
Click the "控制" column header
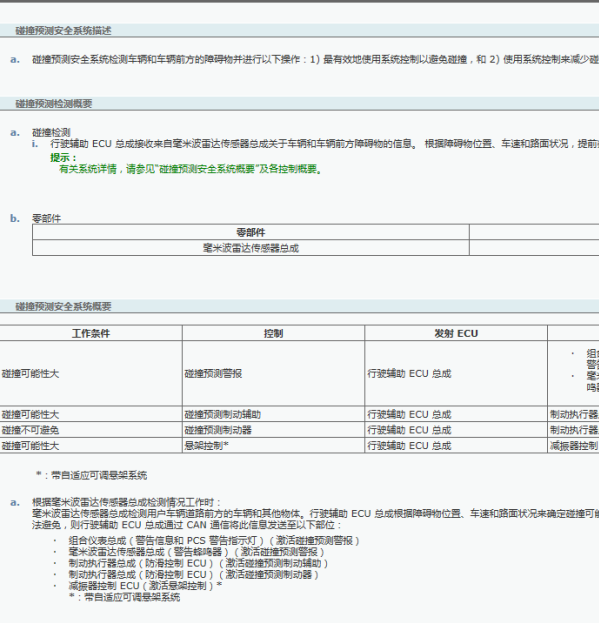[273, 333]
